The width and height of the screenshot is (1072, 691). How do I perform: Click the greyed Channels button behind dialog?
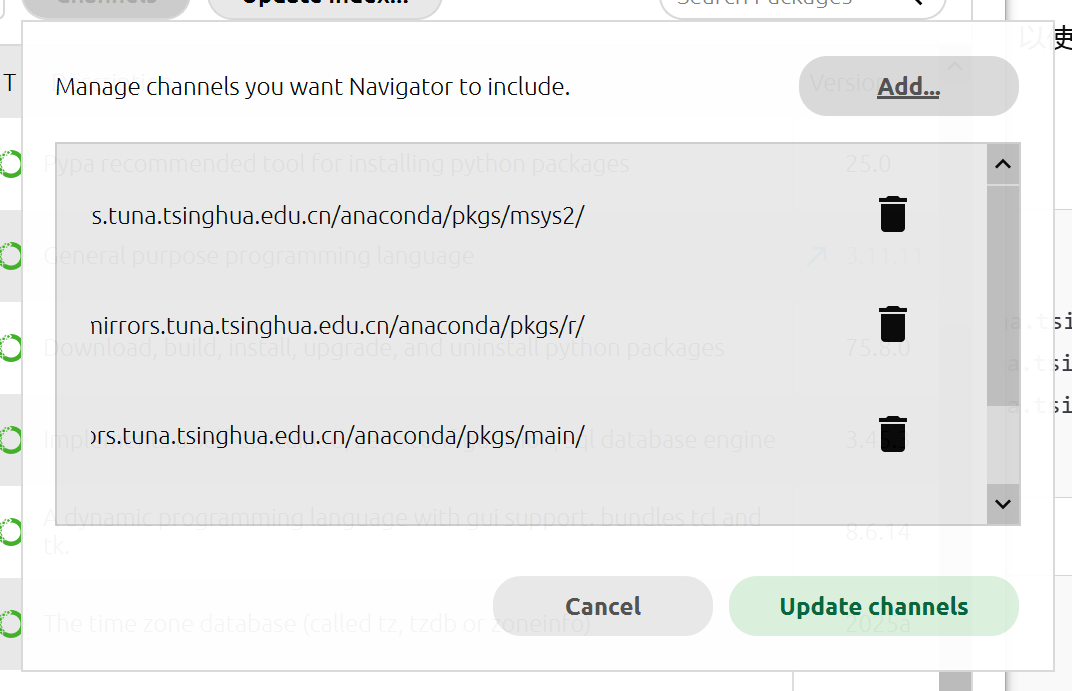pos(106,5)
